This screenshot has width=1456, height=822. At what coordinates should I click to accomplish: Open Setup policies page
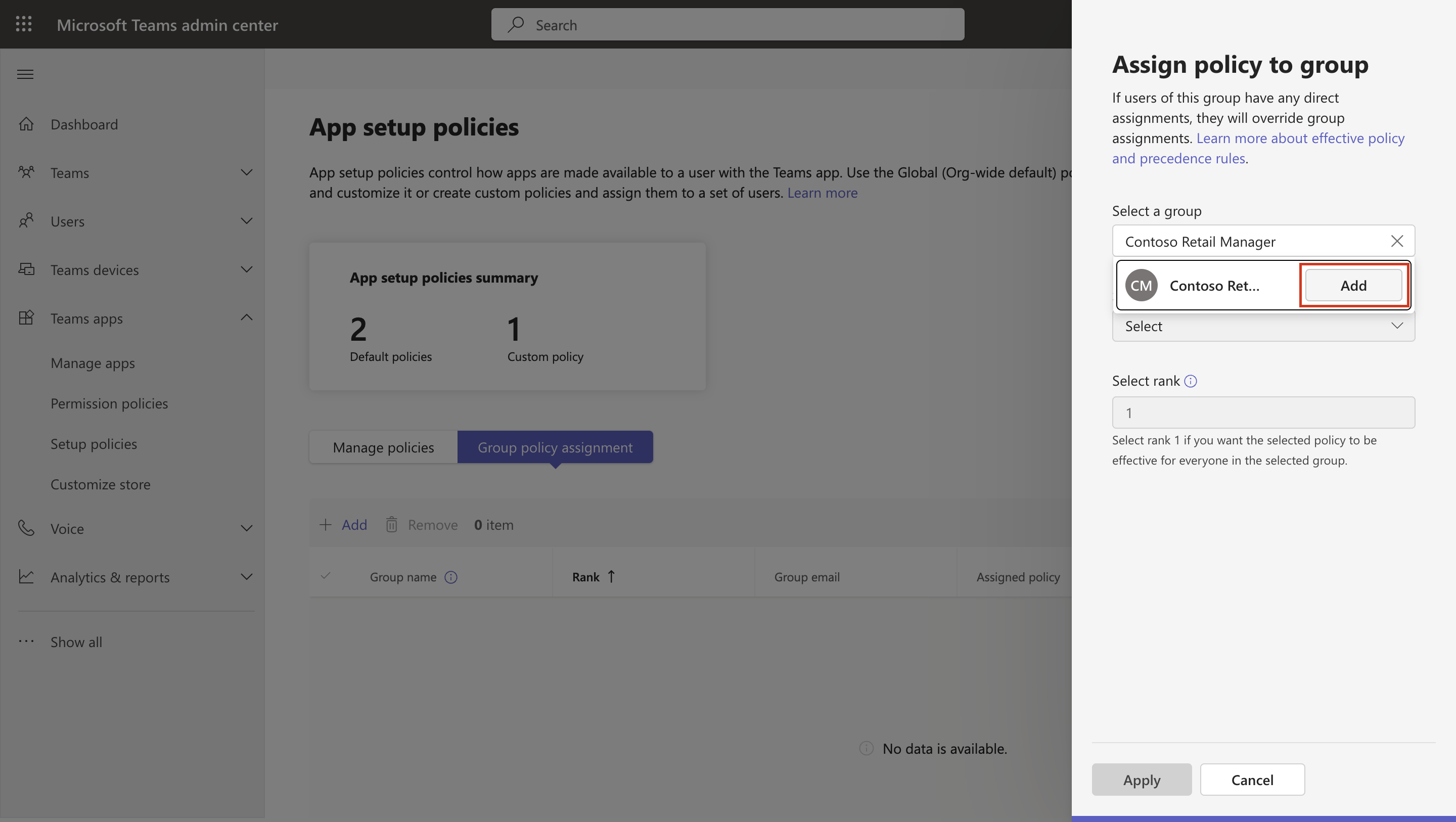94,444
